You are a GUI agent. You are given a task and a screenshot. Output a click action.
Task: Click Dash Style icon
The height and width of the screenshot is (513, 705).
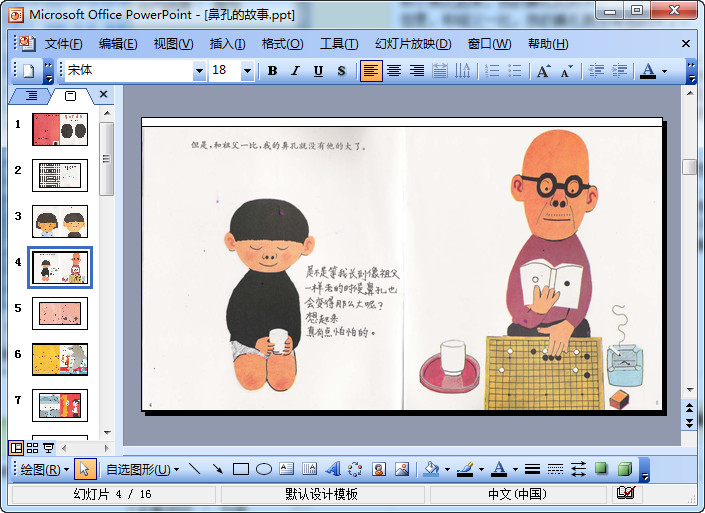[555, 469]
